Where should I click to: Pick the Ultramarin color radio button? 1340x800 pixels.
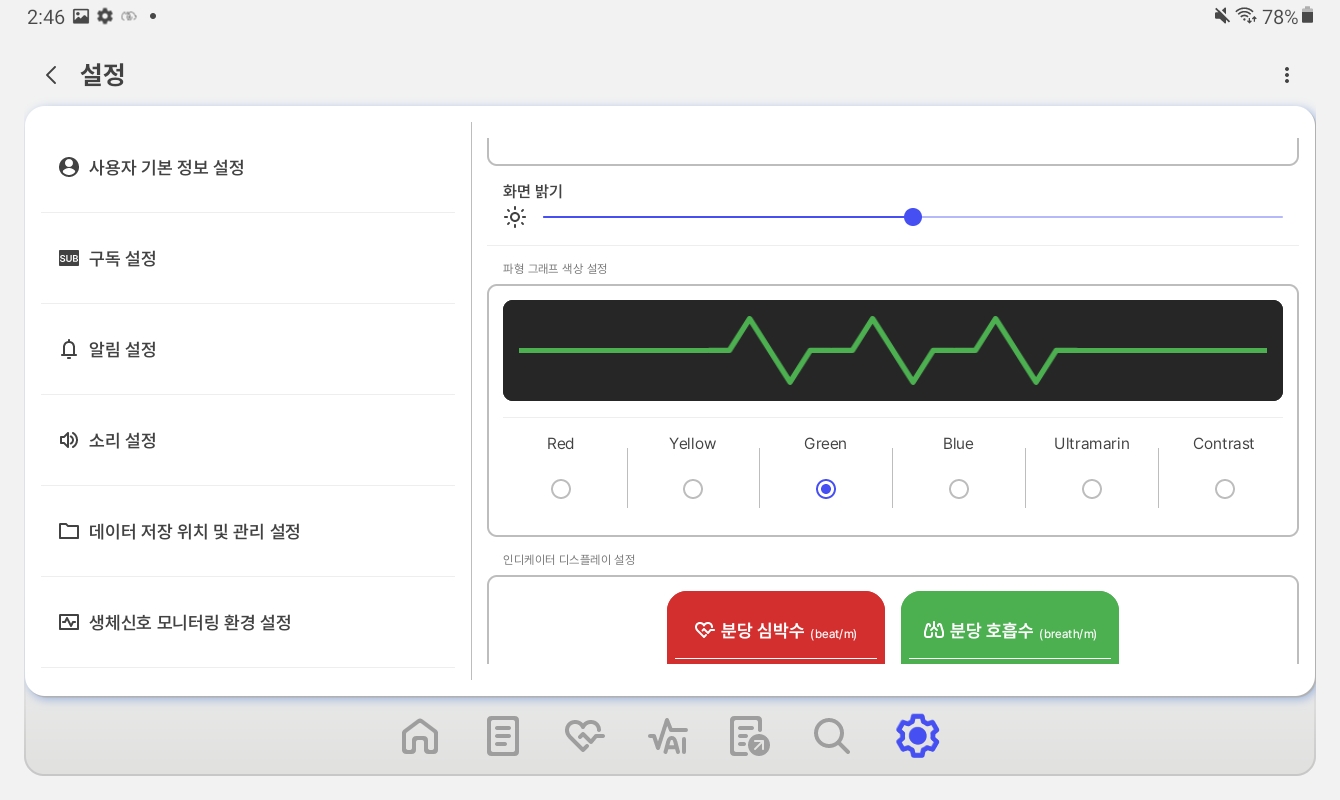coord(1092,489)
